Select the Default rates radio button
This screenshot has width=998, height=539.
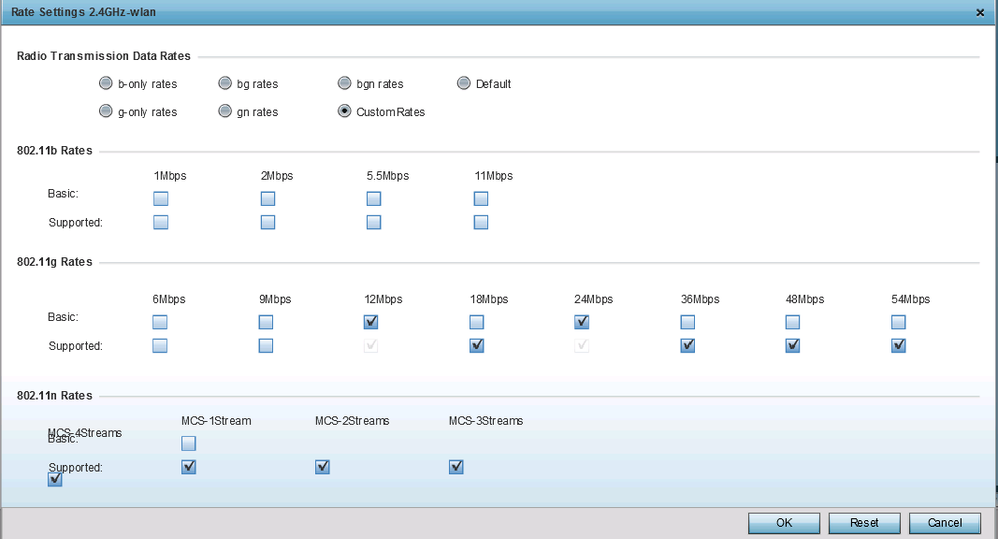464,84
